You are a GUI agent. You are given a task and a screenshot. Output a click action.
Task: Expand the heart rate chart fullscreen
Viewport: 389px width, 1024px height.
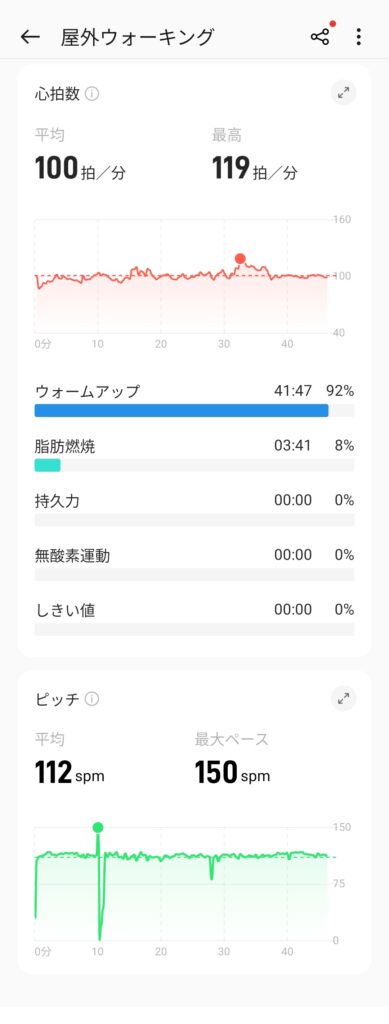pyautogui.click(x=343, y=94)
